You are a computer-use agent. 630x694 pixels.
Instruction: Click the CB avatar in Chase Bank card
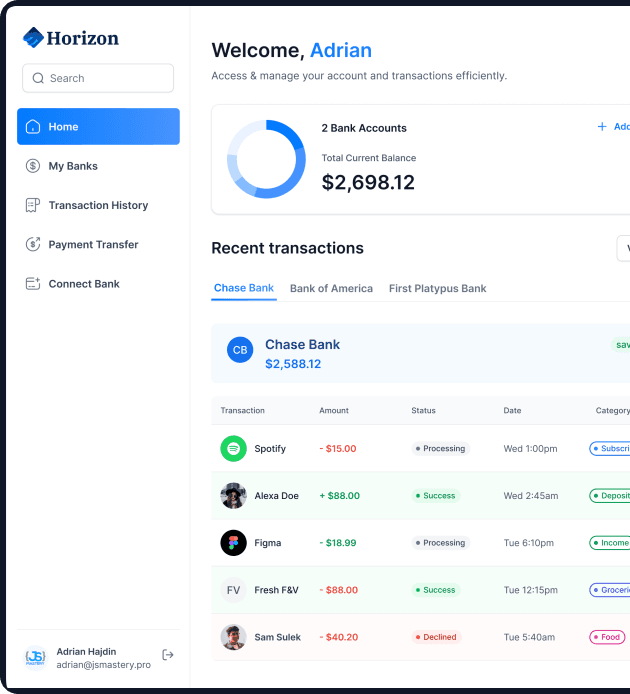pyautogui.click(x=240, y=350)
